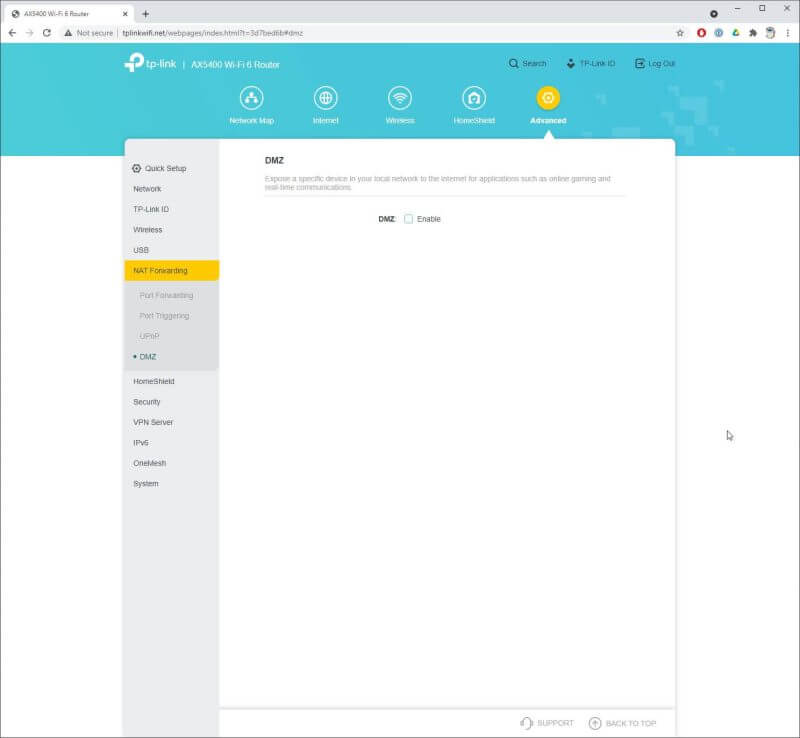Click the browser address bar URL
Screen dimensions: 800x738
click(x=213, y=33)
